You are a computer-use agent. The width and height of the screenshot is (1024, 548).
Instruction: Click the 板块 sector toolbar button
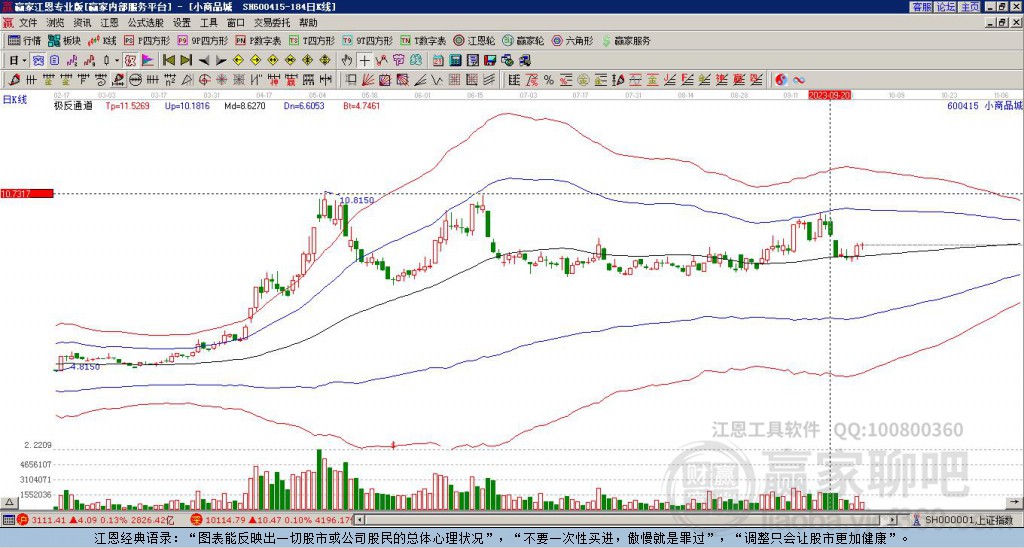click(x=63, y=40)
